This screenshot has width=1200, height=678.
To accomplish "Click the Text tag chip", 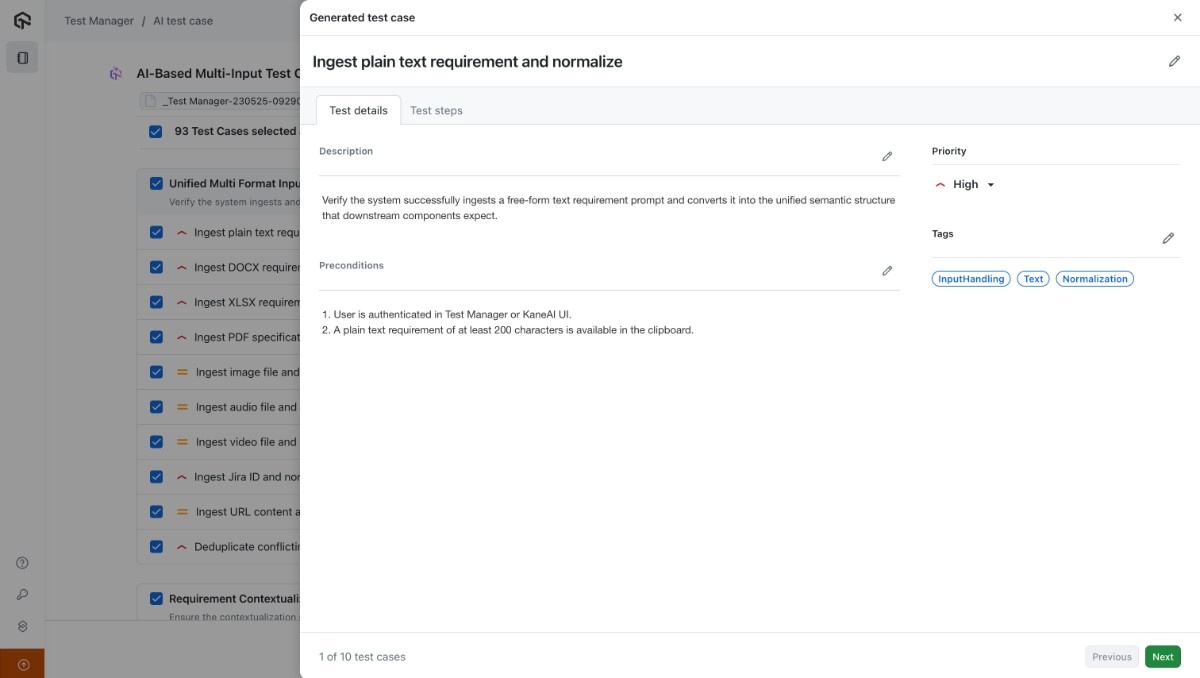I will click(x=1033, y=279).
